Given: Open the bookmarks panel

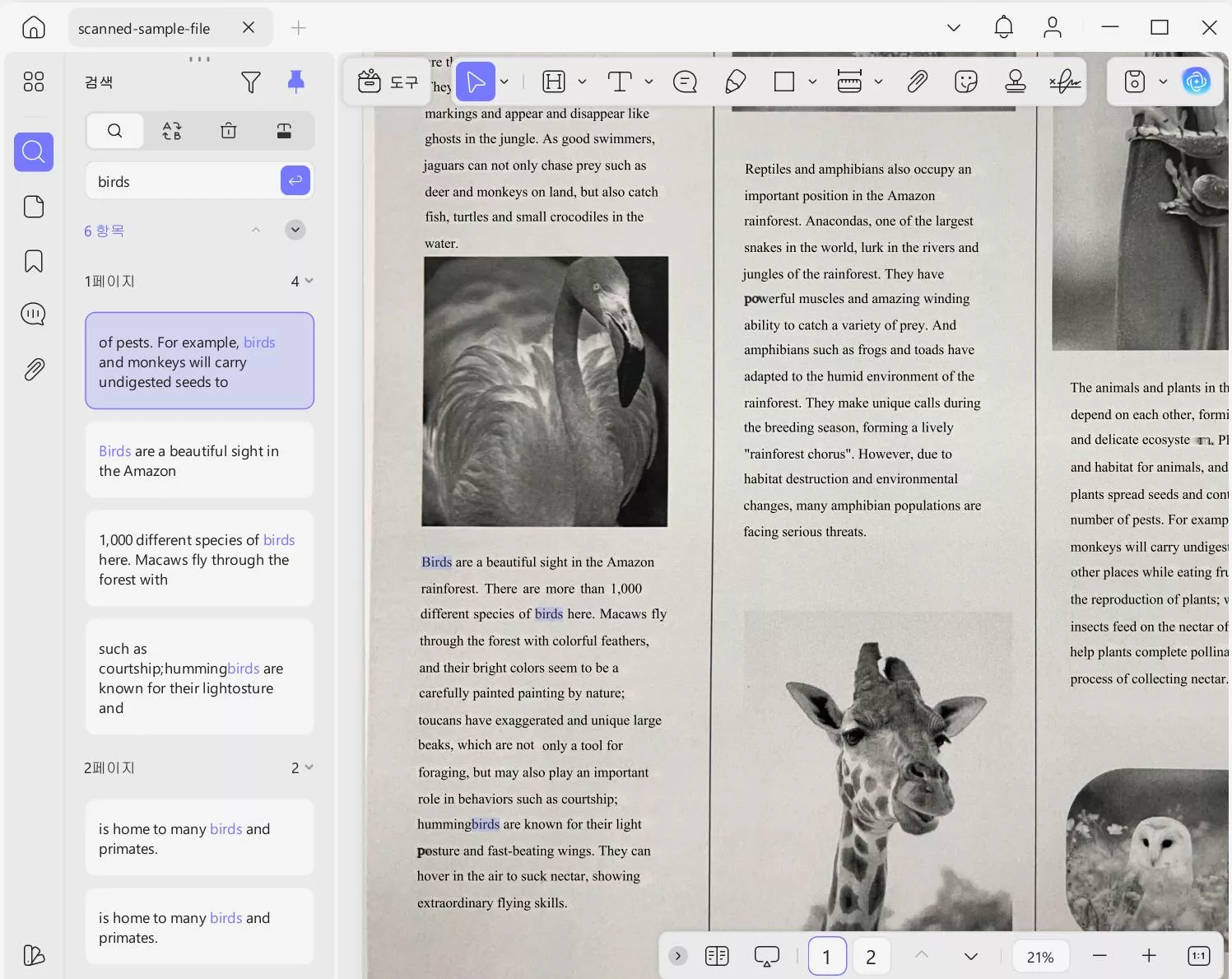Looking at the screenshot, I should pyautogui.click(x=34, y=261).
